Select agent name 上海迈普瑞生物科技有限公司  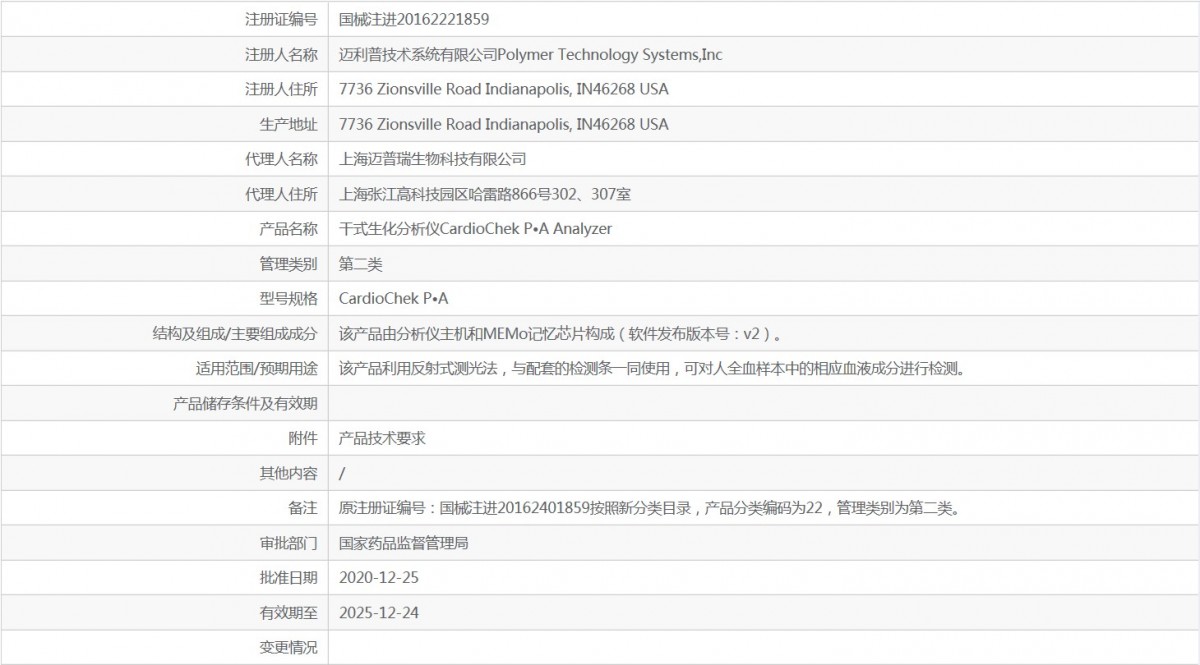433,159
